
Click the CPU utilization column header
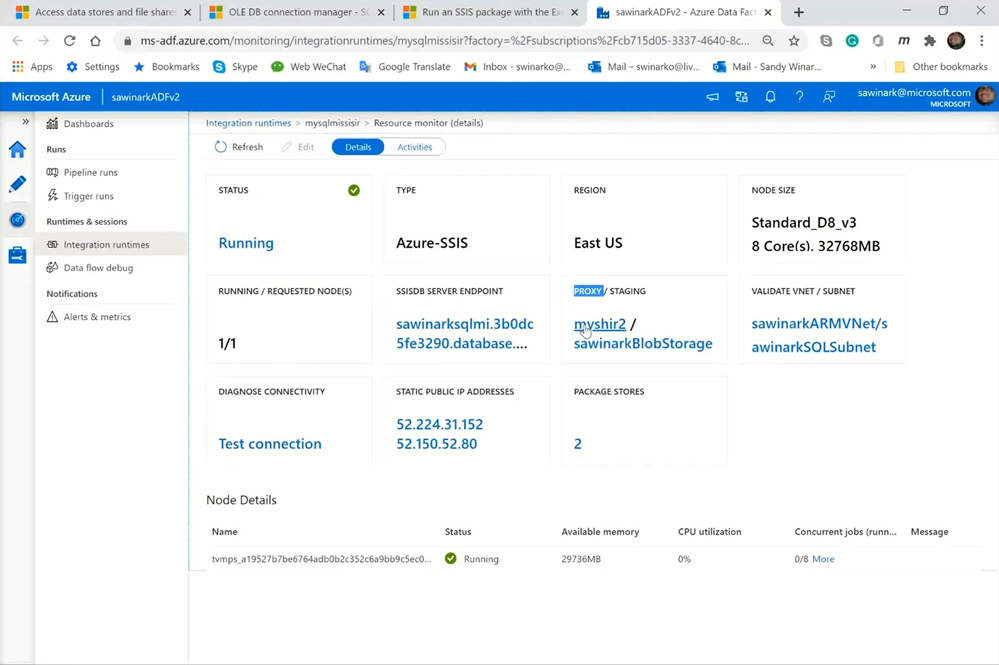(709, 531)
